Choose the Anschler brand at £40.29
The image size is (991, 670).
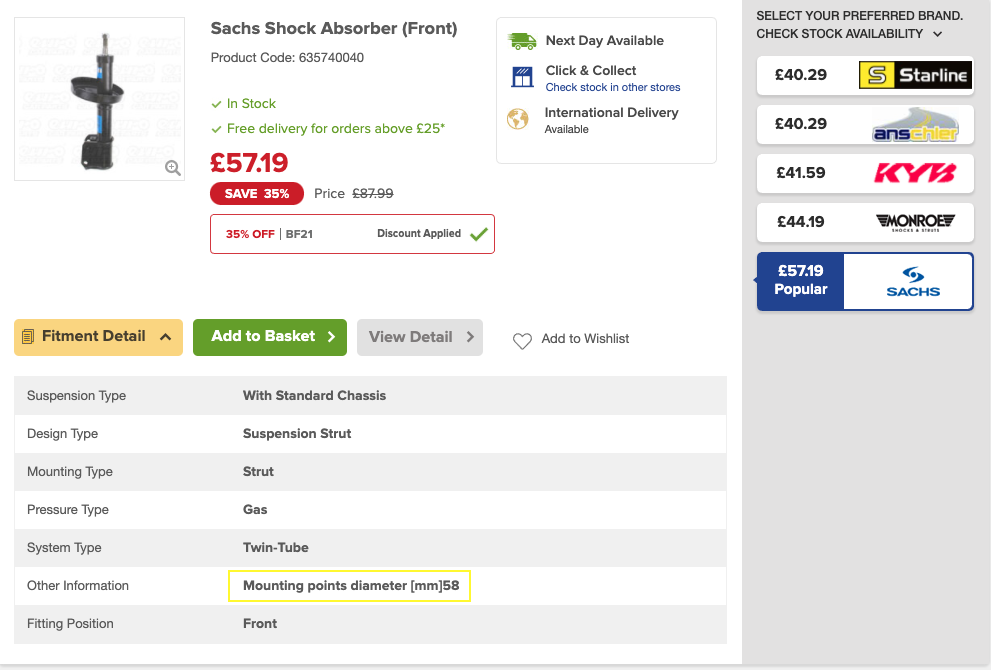(865, 125)
